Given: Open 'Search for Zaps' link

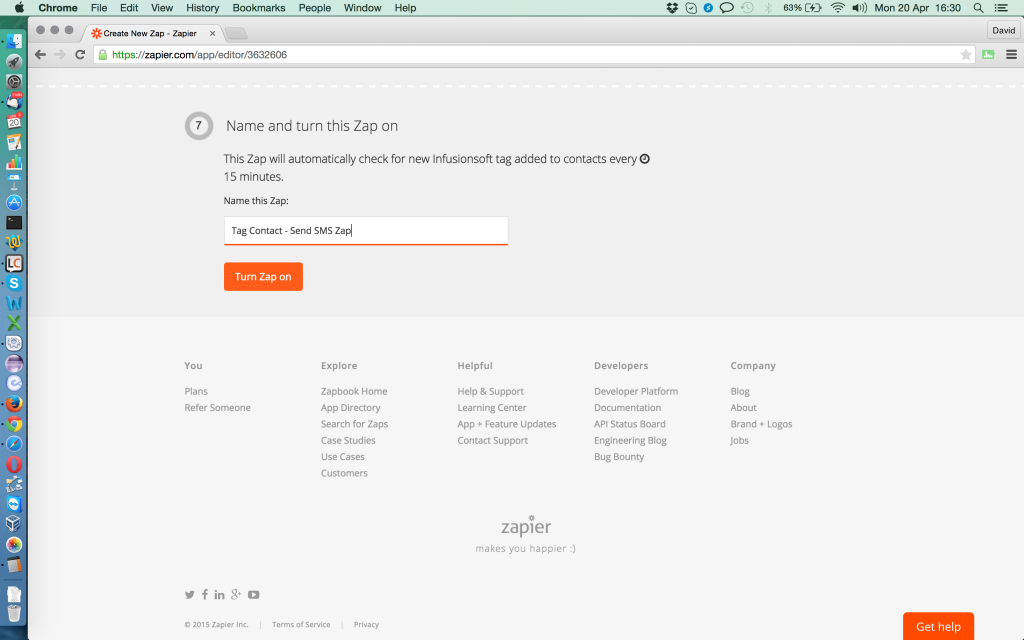Looking at the screenshot, I should (x=355, y=424).
